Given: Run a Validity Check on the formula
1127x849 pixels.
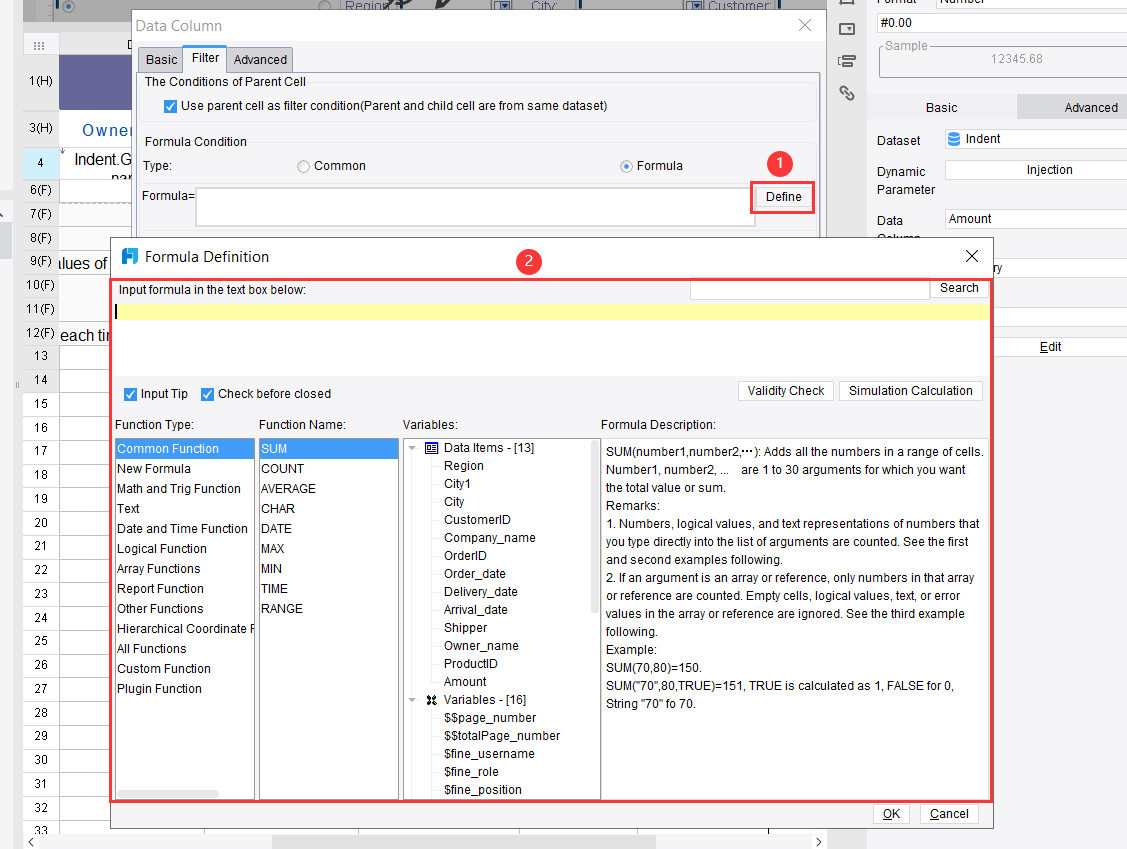Looking at the screenshot, I should tap(786, 390).
